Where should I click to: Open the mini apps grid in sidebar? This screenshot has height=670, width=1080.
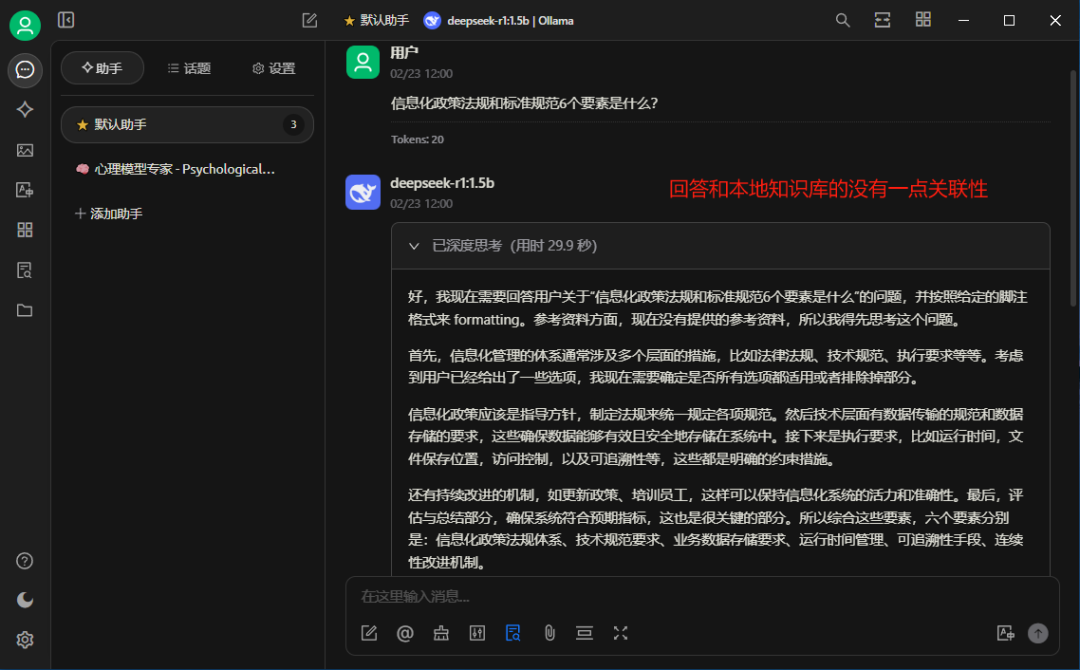(x=25, y=230)
